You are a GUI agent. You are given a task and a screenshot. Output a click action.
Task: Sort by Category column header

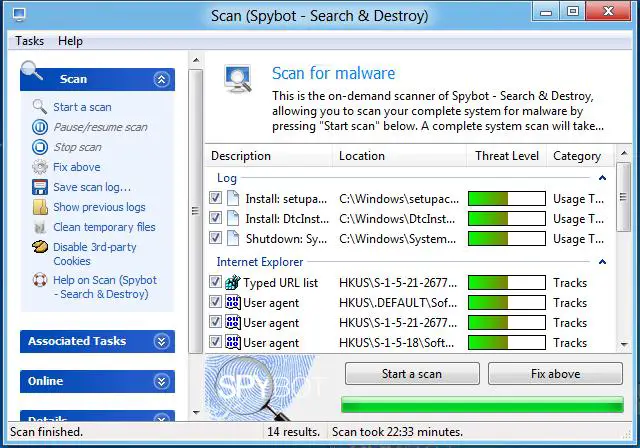click(x=580, y=156)
